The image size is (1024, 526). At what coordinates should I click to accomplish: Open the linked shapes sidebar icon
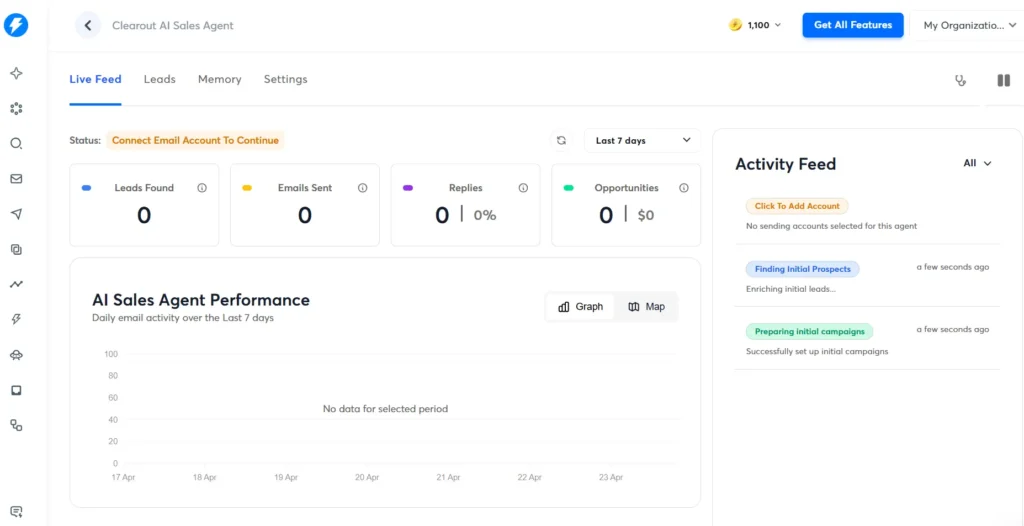coord(16,425)
